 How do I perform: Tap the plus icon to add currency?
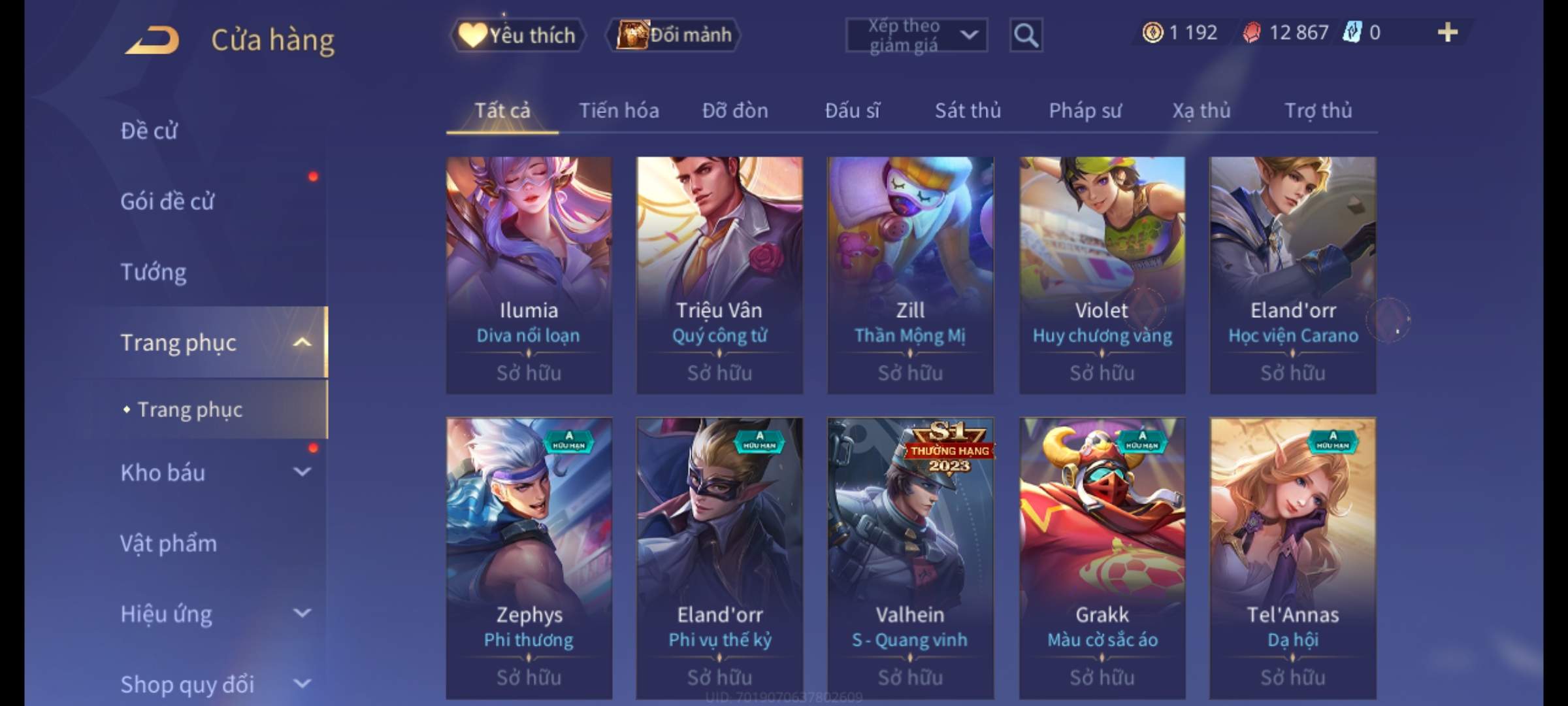coord(1448,32)
